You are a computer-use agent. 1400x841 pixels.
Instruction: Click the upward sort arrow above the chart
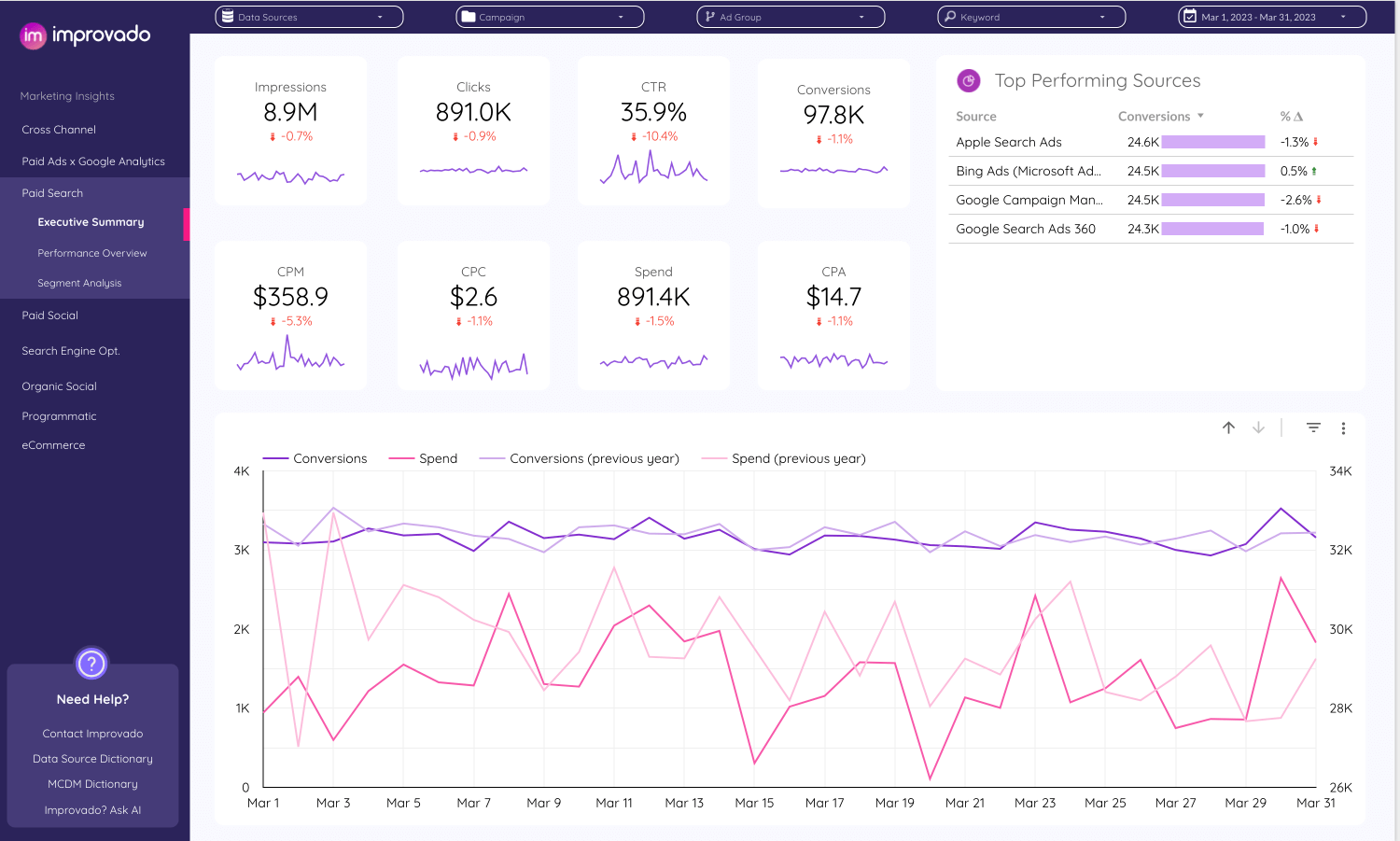pyautogui.click(x=1228, y=427)
